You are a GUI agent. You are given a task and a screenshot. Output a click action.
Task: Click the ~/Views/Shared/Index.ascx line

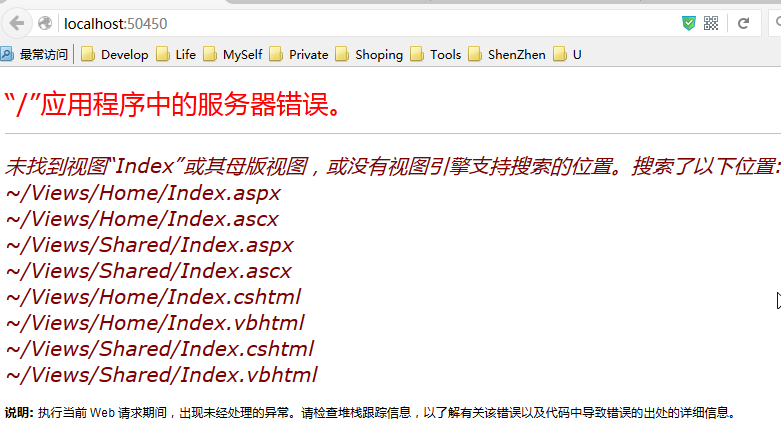click(148, 271)
